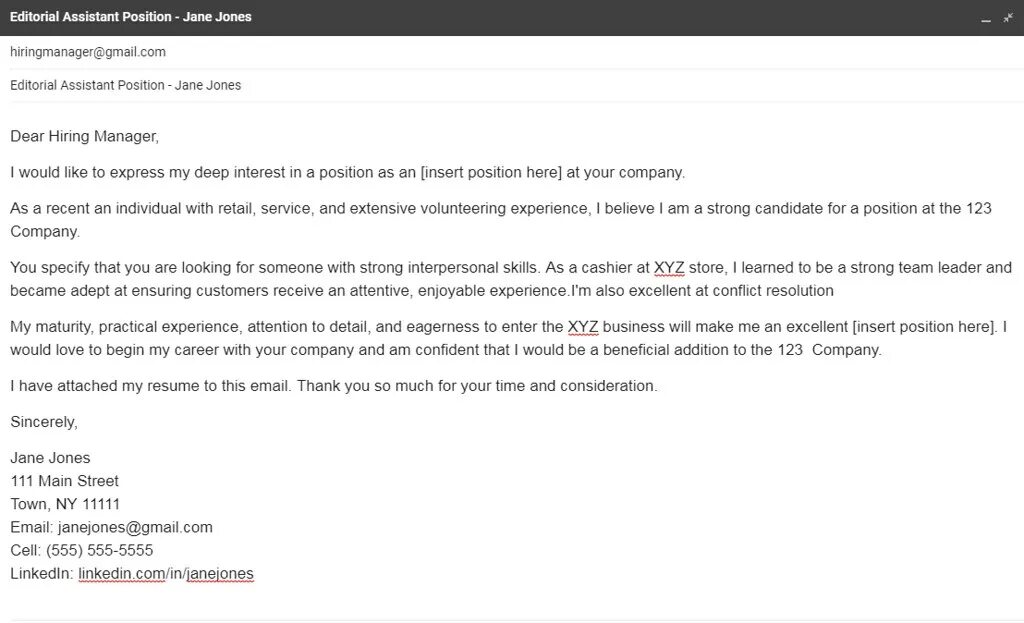Minimize the compose window

986,18
